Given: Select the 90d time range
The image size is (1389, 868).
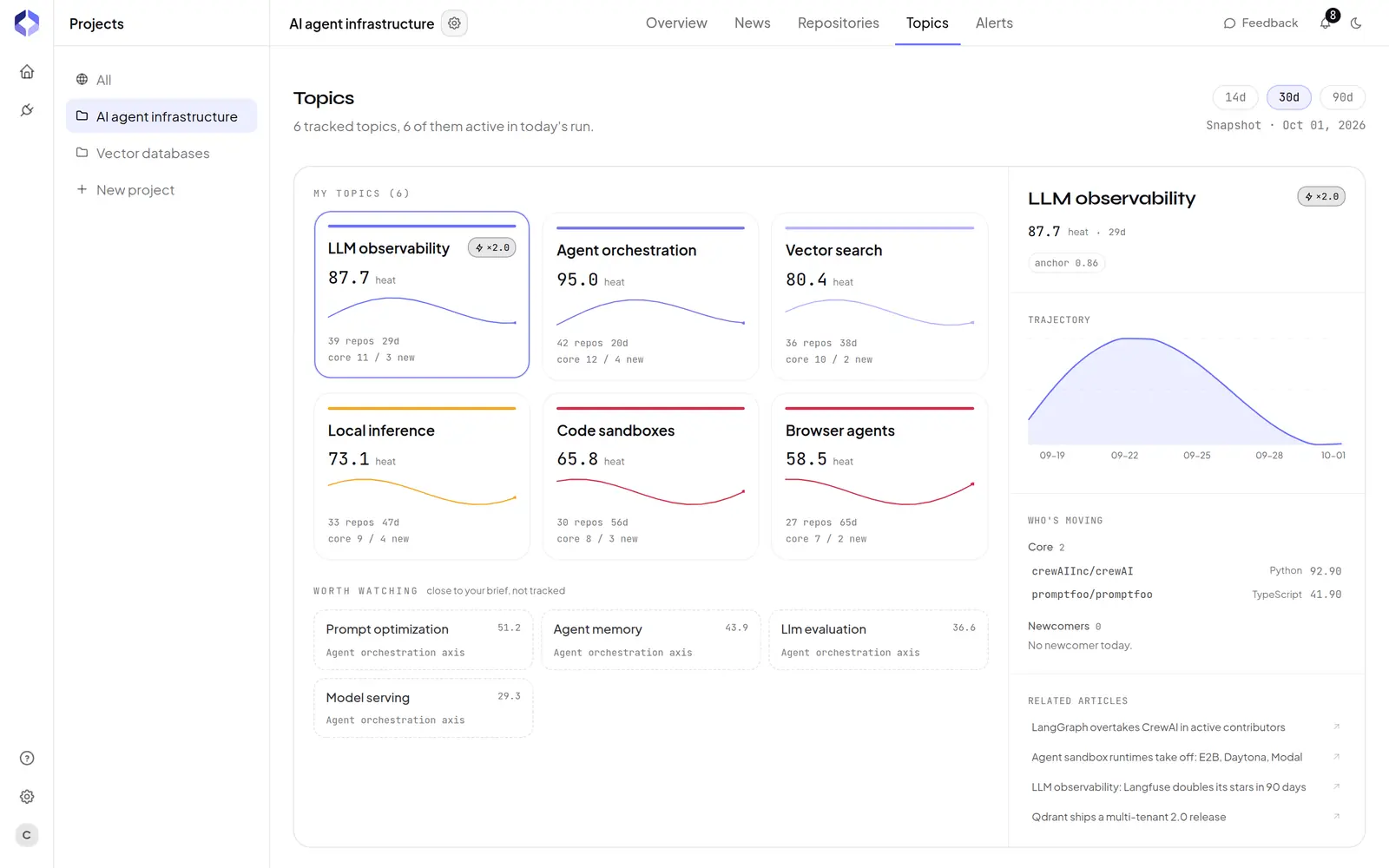Looking at the screenshot, I should (x=1343, y=97).
